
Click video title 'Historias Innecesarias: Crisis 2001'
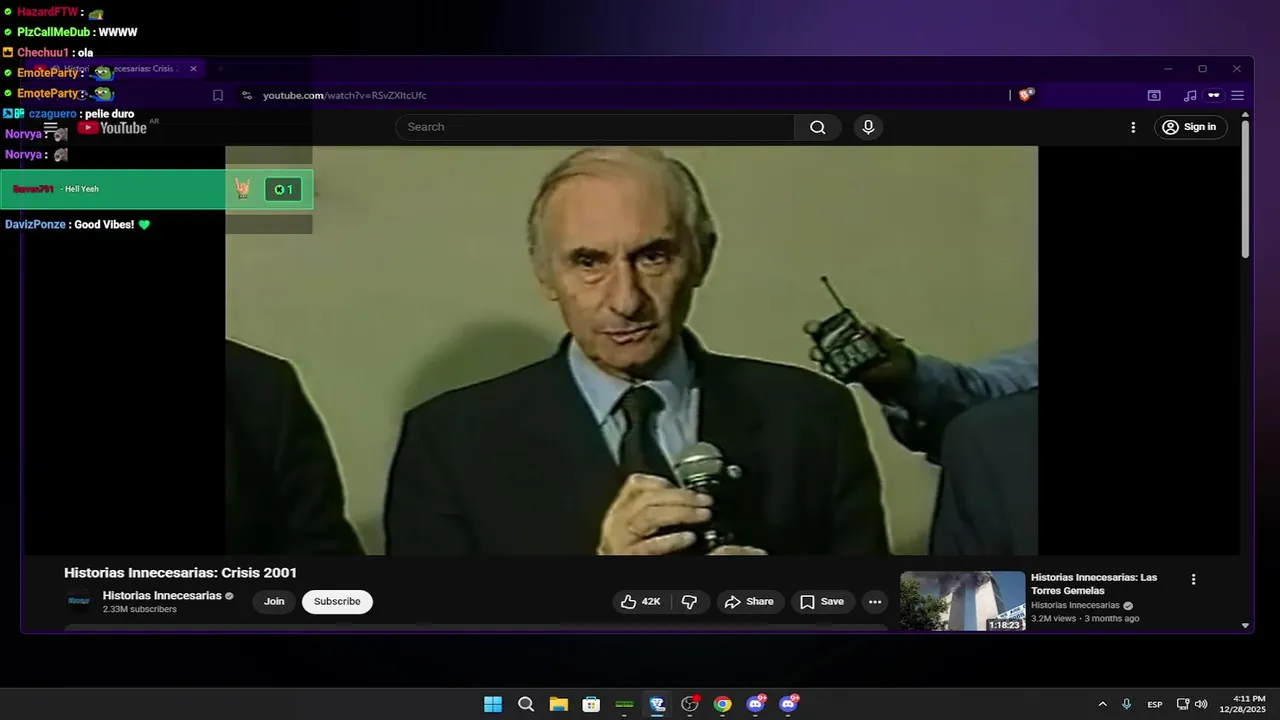point(180,573)
